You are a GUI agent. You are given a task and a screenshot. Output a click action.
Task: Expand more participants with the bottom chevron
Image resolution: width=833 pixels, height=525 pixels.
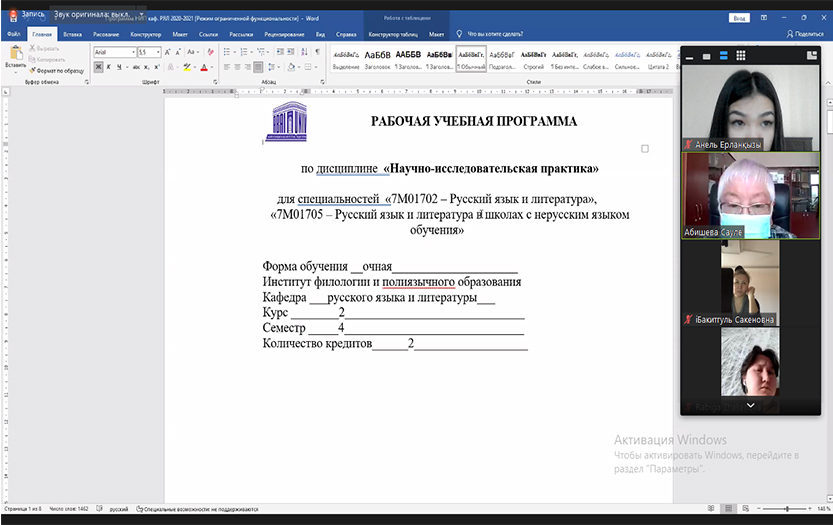coord(751,406)
